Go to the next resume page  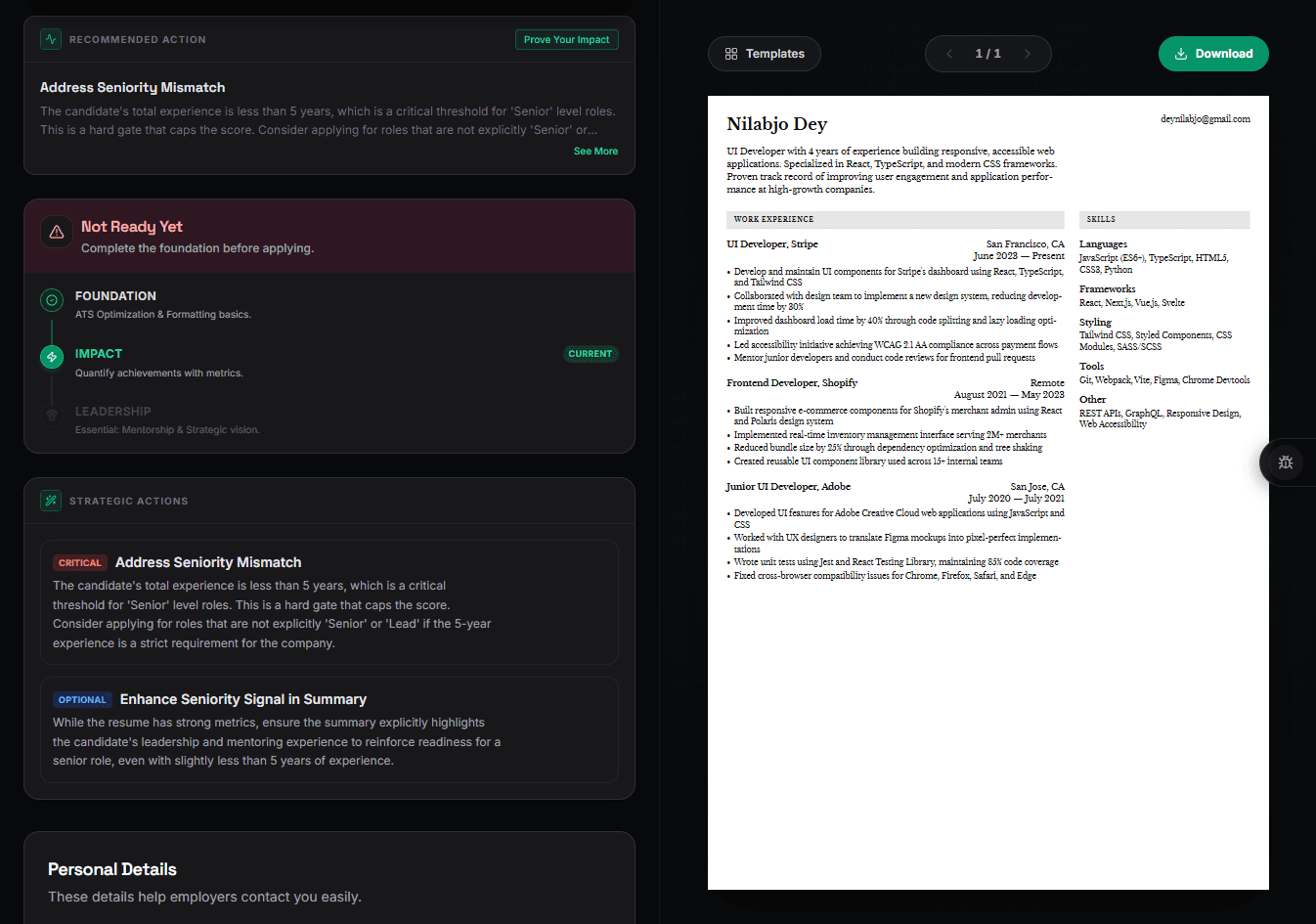point(1027,54)
